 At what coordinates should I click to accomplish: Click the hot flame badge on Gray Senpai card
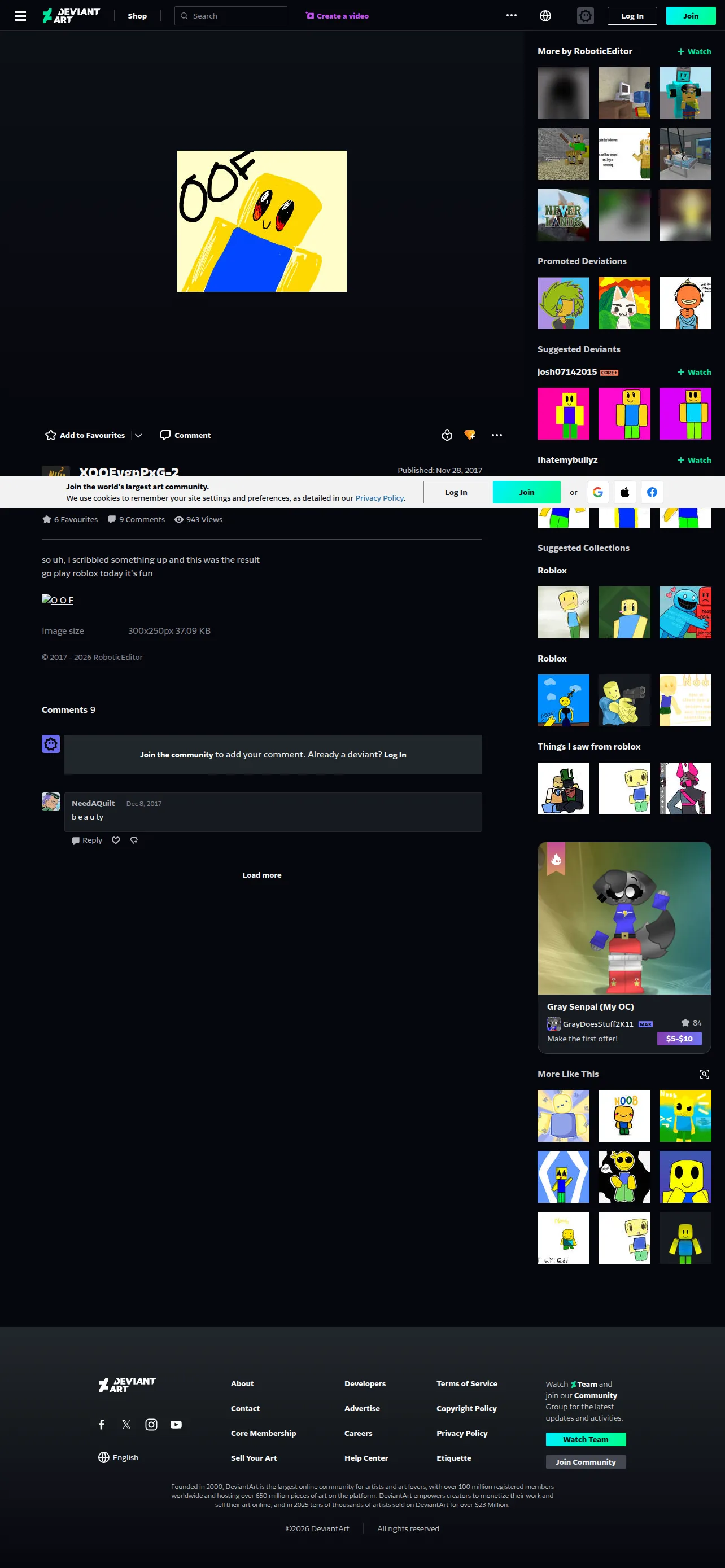tap(556, 859)
